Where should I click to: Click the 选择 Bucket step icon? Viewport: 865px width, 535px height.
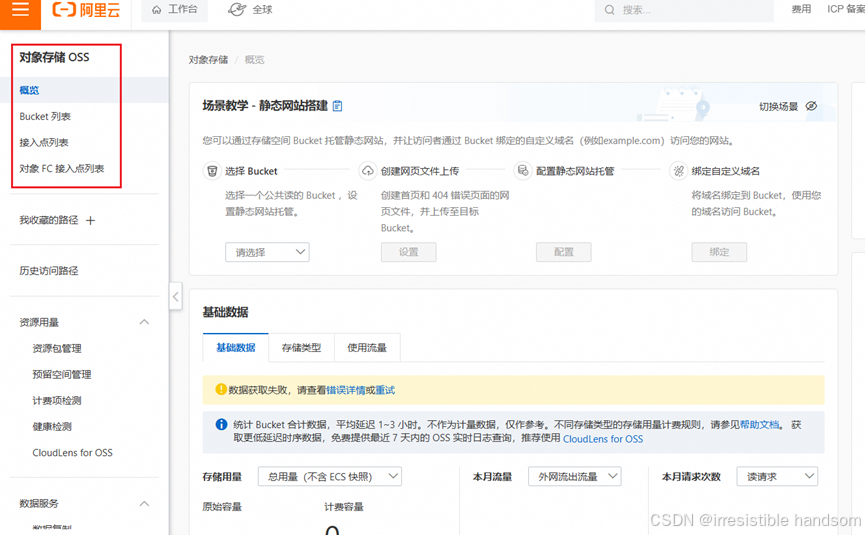click(212, 171)
